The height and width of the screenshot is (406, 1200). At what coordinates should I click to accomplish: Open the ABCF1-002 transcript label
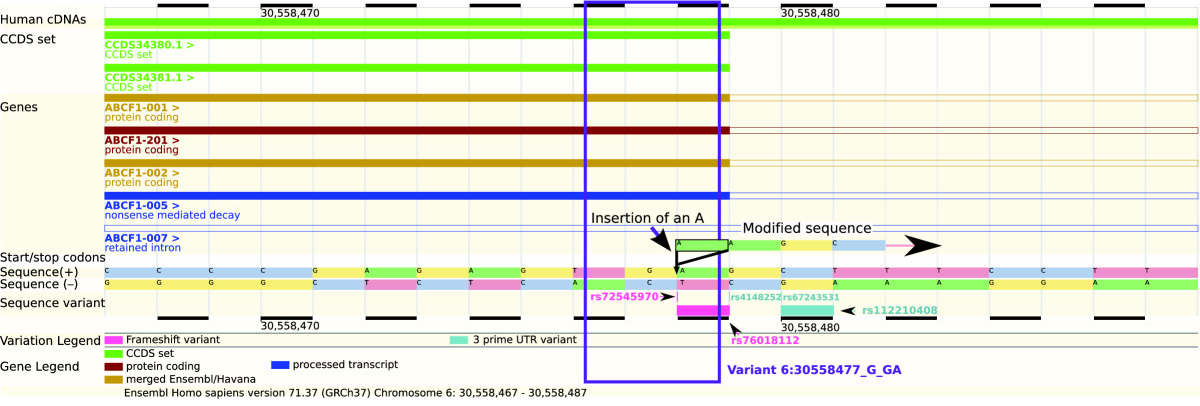point(142,172)
